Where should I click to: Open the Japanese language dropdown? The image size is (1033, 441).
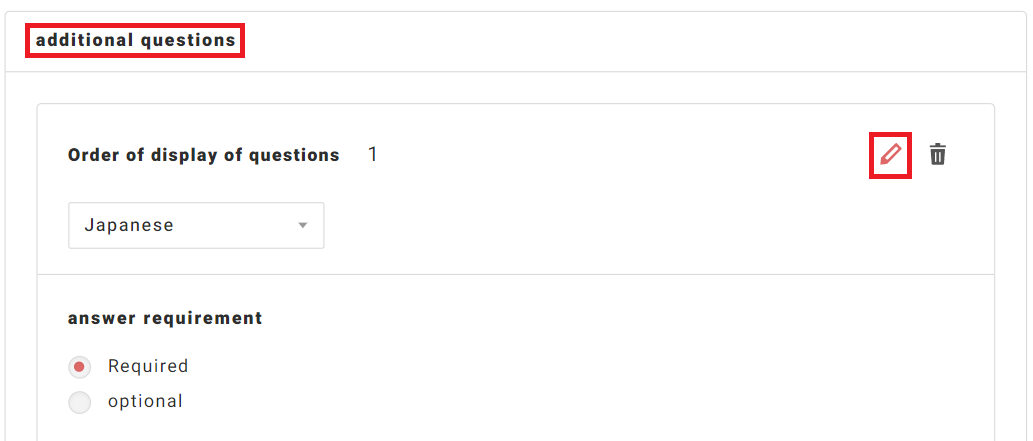[195, 225]
